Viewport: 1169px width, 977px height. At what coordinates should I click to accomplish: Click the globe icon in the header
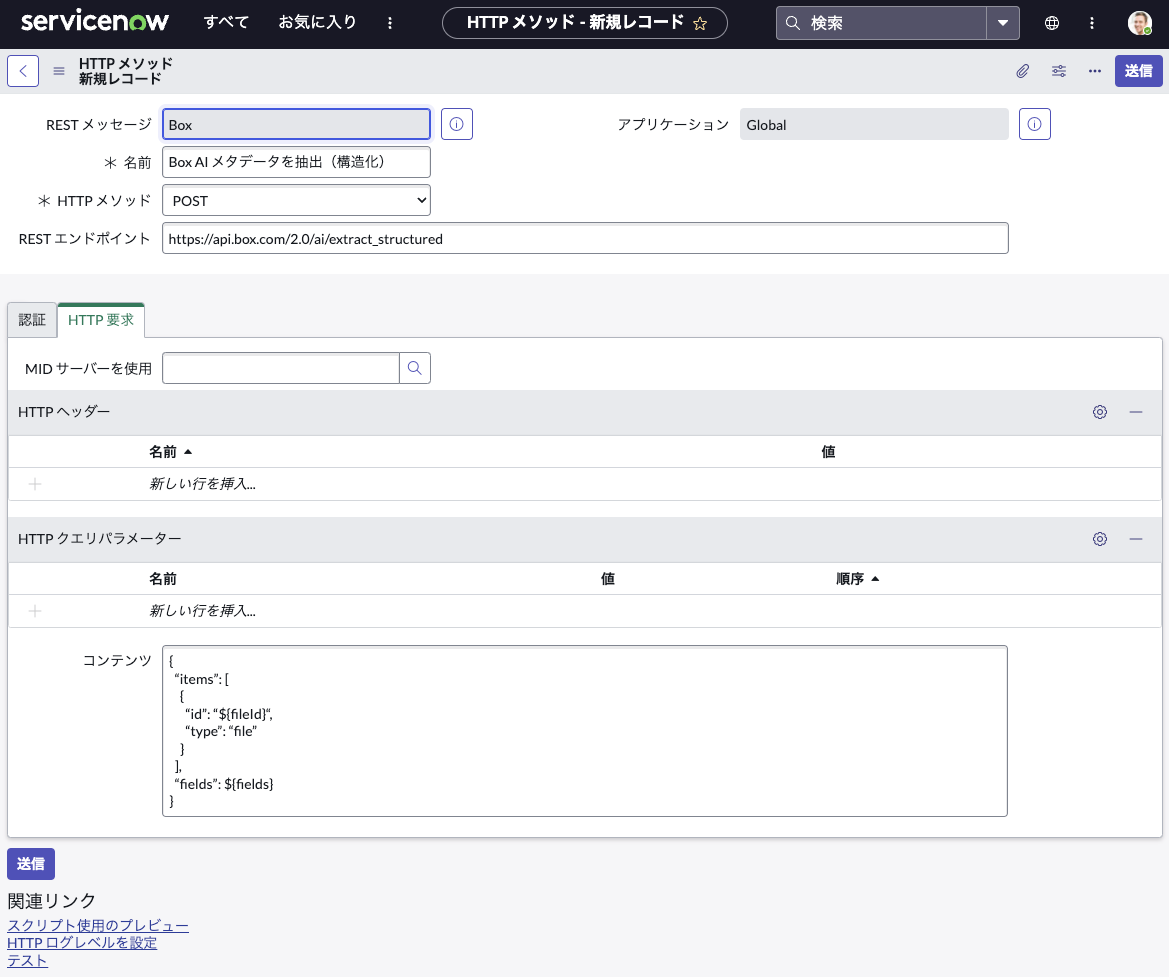pyautogui.click(x=1051, y=21)
